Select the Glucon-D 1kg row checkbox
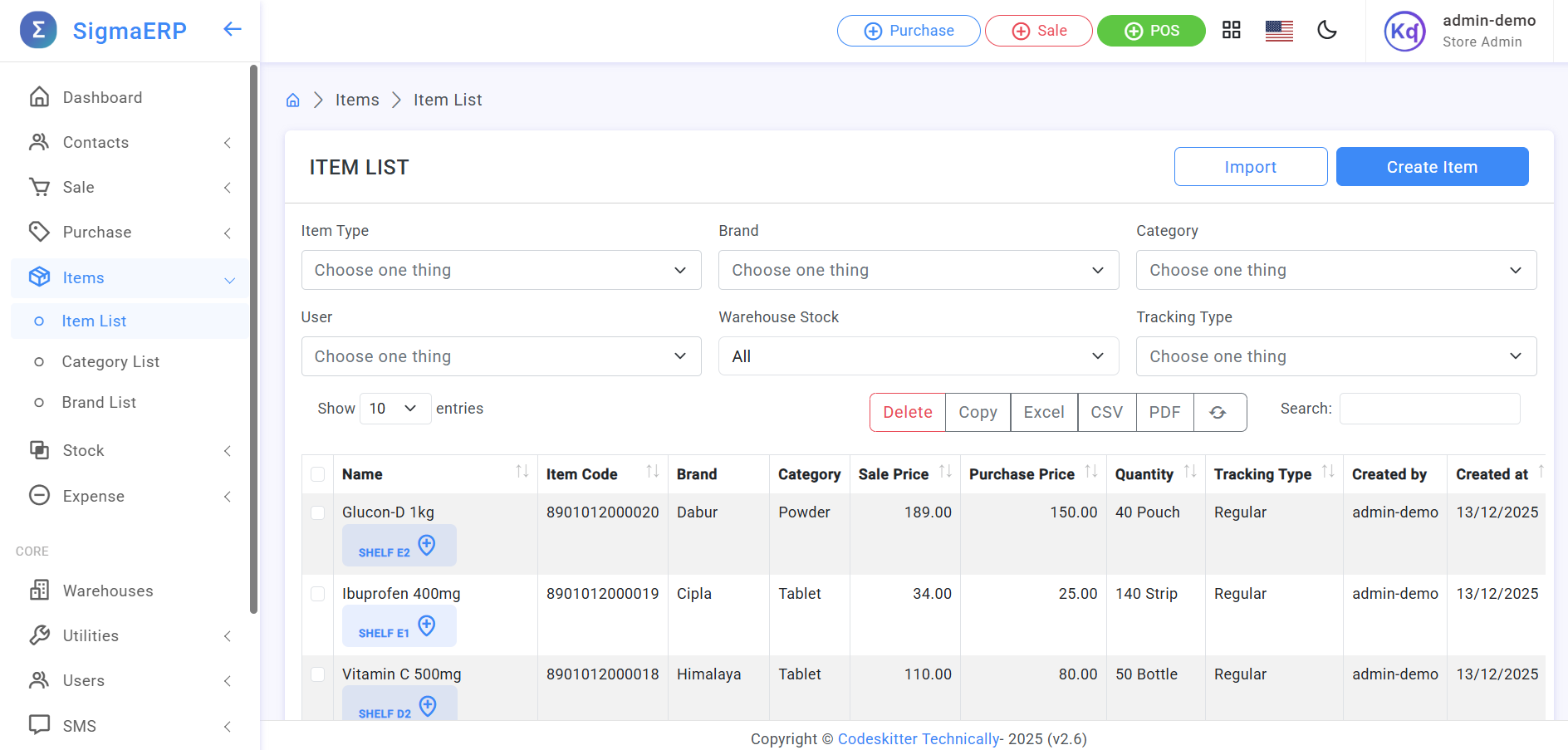The image size is (1568, 750). pyautogui.click(x=318, y=512)
